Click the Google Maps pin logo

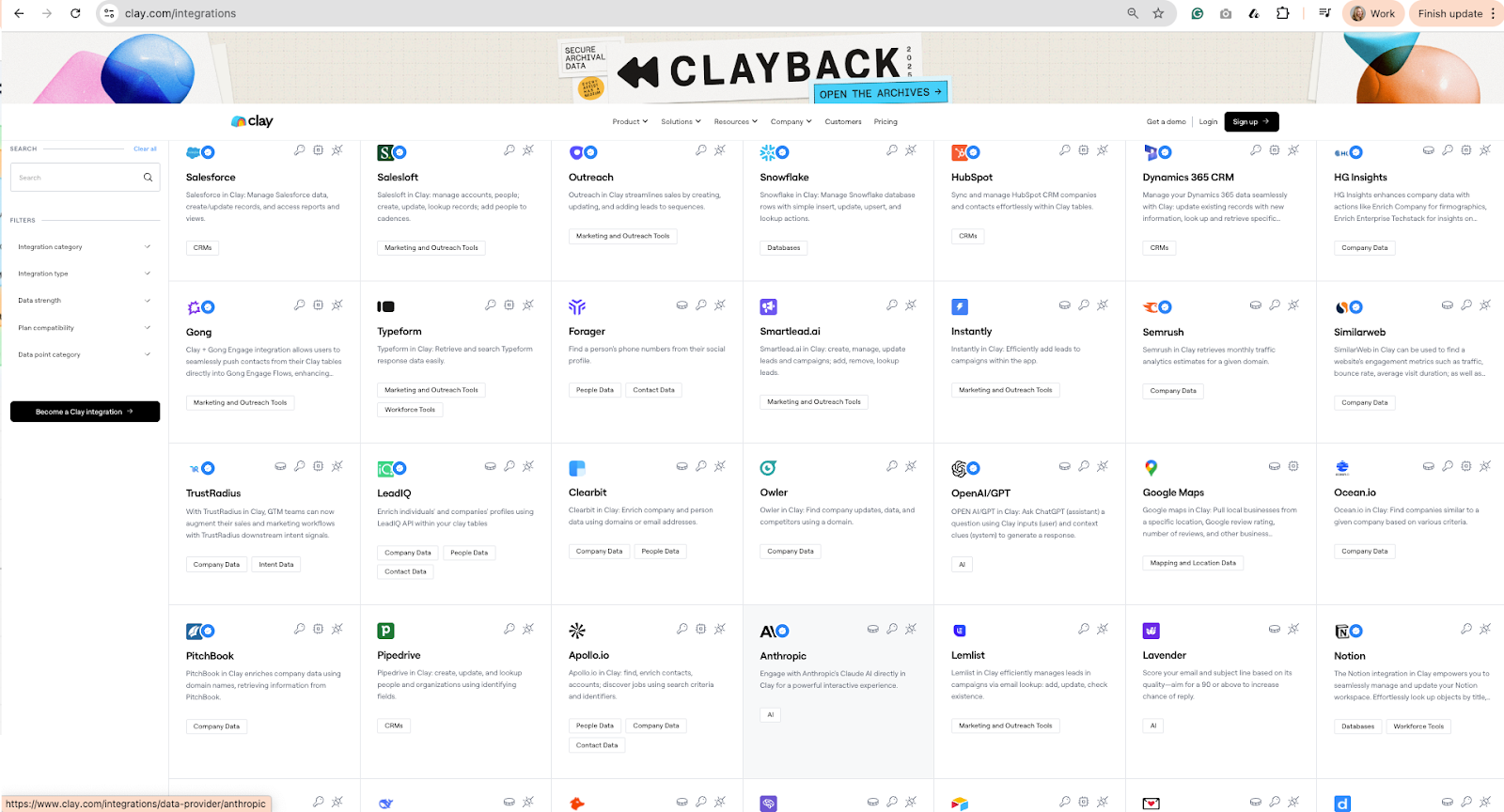pyautogui.click(x=1151, y=468)
